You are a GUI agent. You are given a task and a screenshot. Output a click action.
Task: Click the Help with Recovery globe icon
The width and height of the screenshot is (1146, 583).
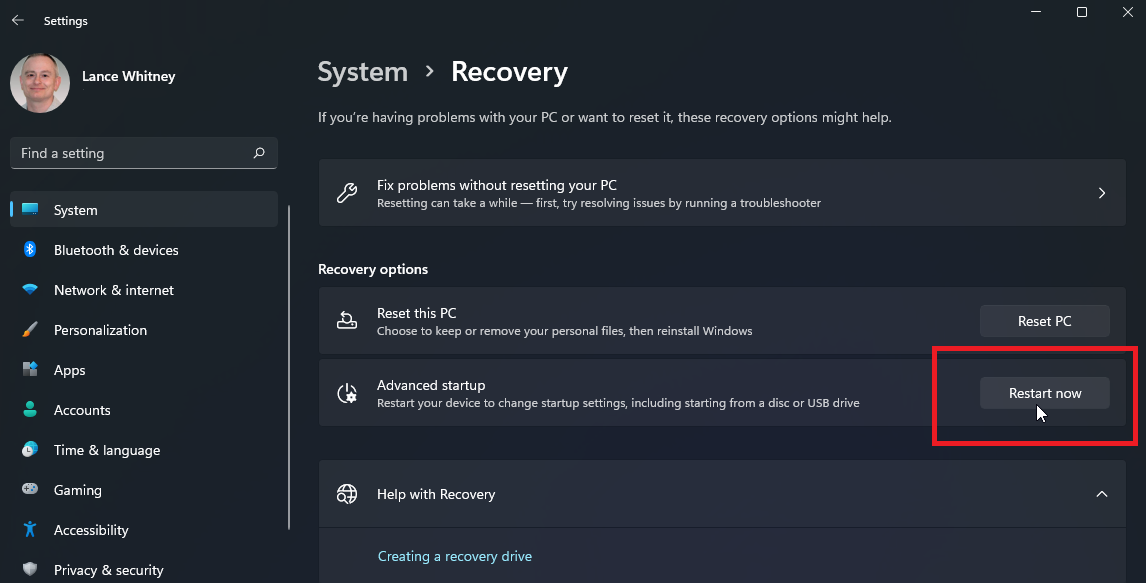click(x=347, y=493)
